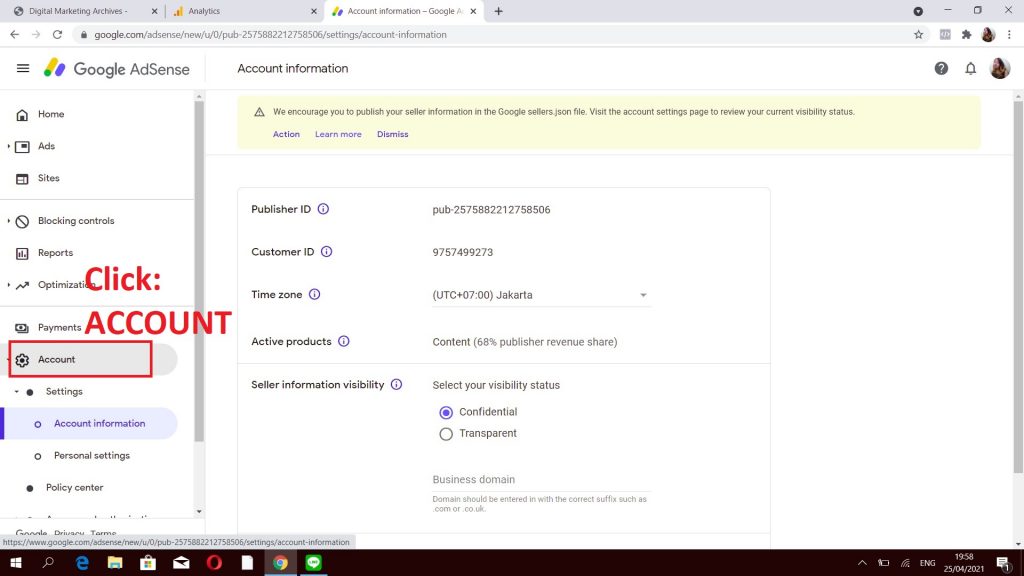Select the Confidential visibility option
The width and height of the screenshot is (1024, 576).
tap(446, 412)
